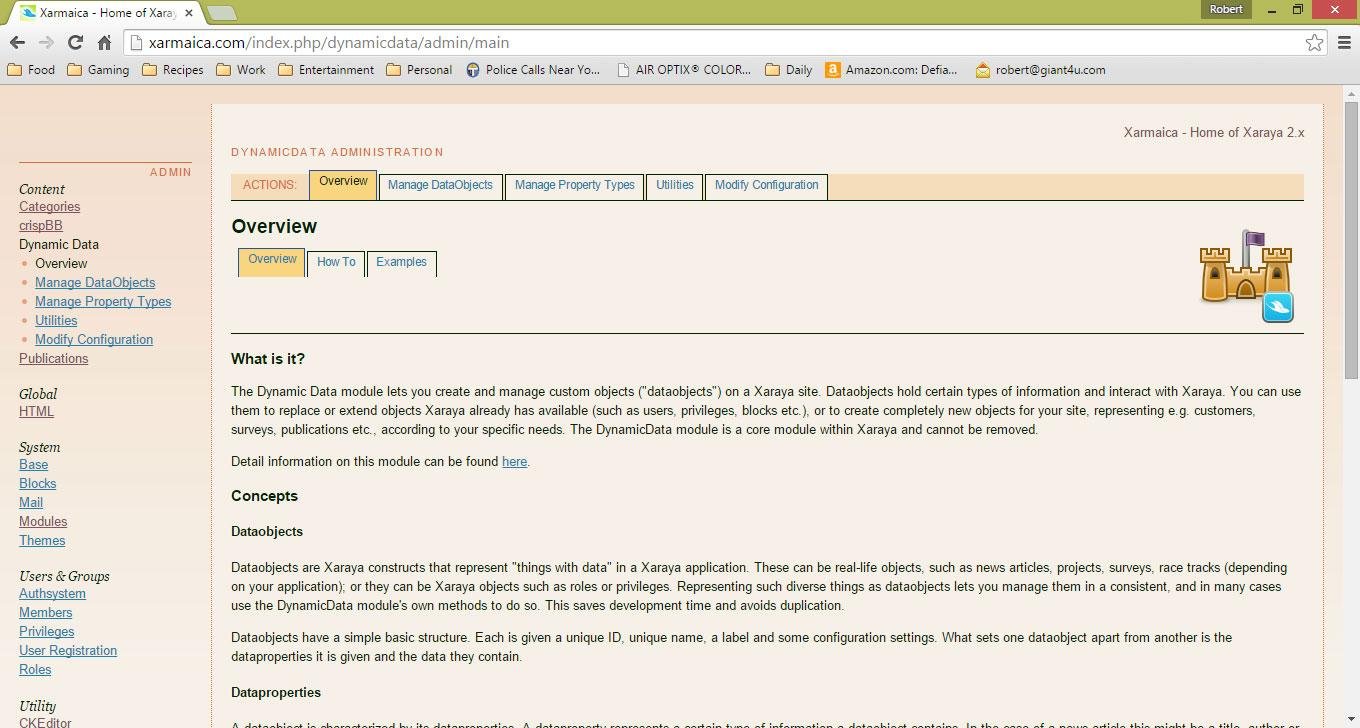1360x728 pixels.
Task: Open the Amazon.com Defia bookmark
Action: coord(893,70)
